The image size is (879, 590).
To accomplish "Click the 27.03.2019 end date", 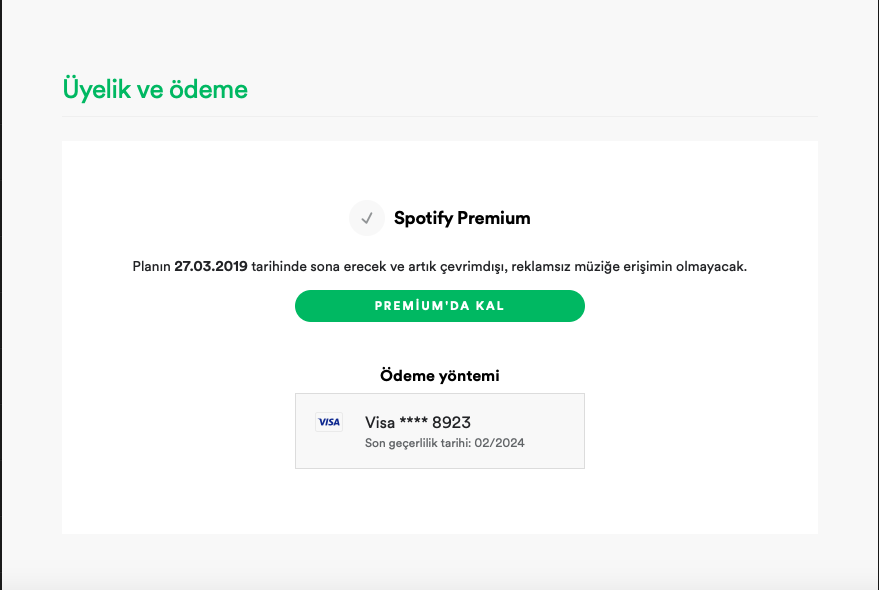I will pyautogui.click(x=211, y=267).
